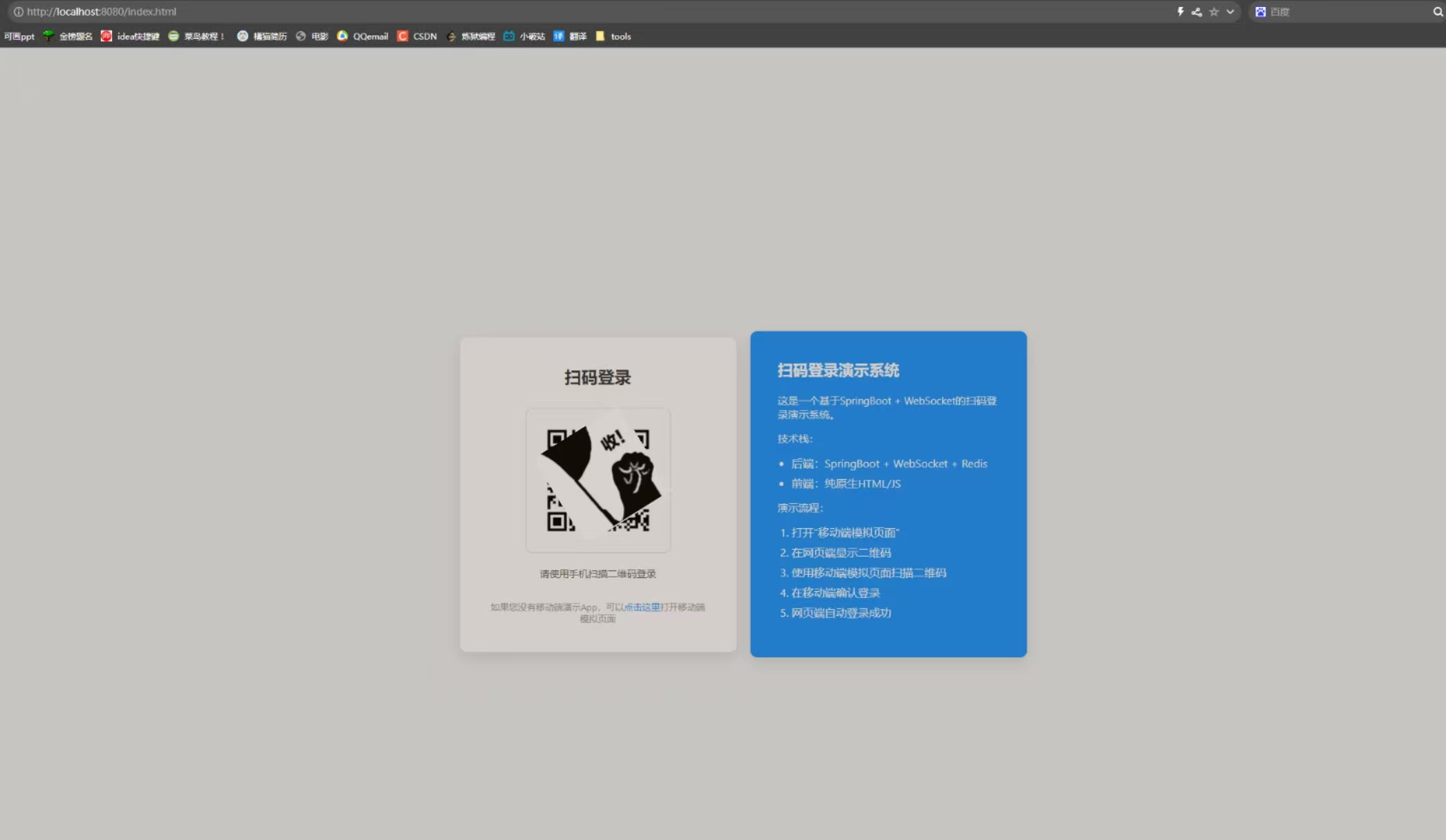Expand the address bar dropdown chevron
1446x840 pixels.
pos(1230,12)
